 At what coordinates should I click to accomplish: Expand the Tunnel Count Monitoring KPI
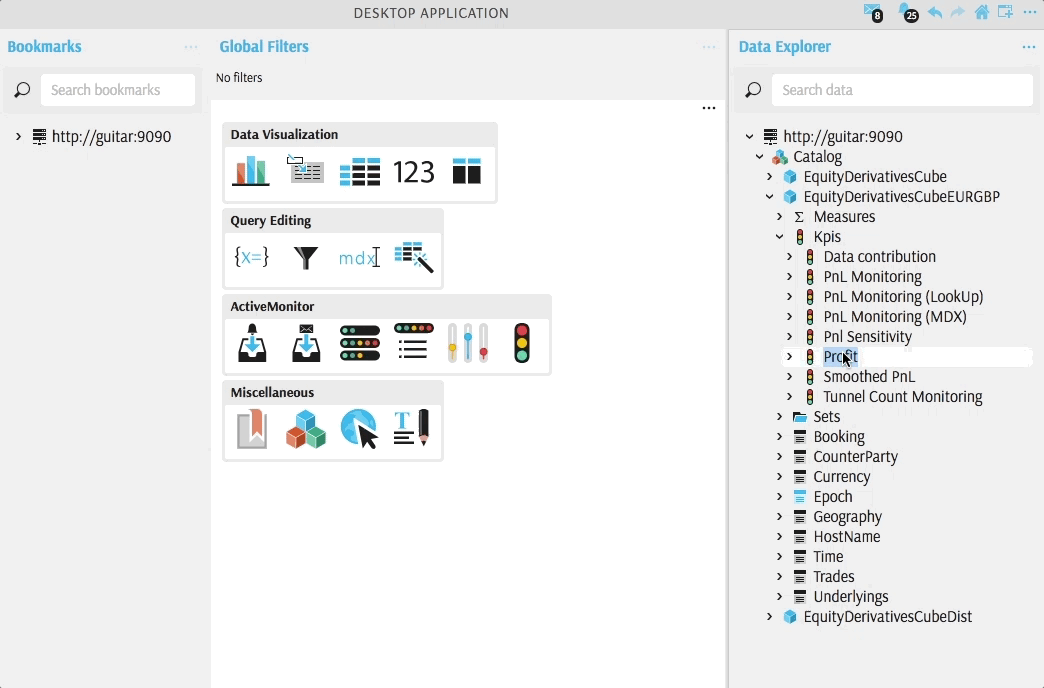790,396
